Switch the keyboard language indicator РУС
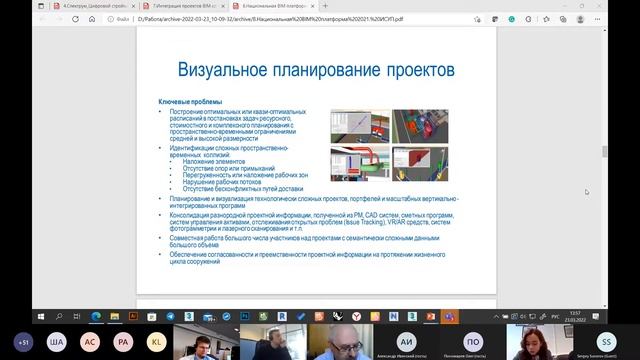The height and width of the screenshot is (360, 640). (x=555, y=317)
